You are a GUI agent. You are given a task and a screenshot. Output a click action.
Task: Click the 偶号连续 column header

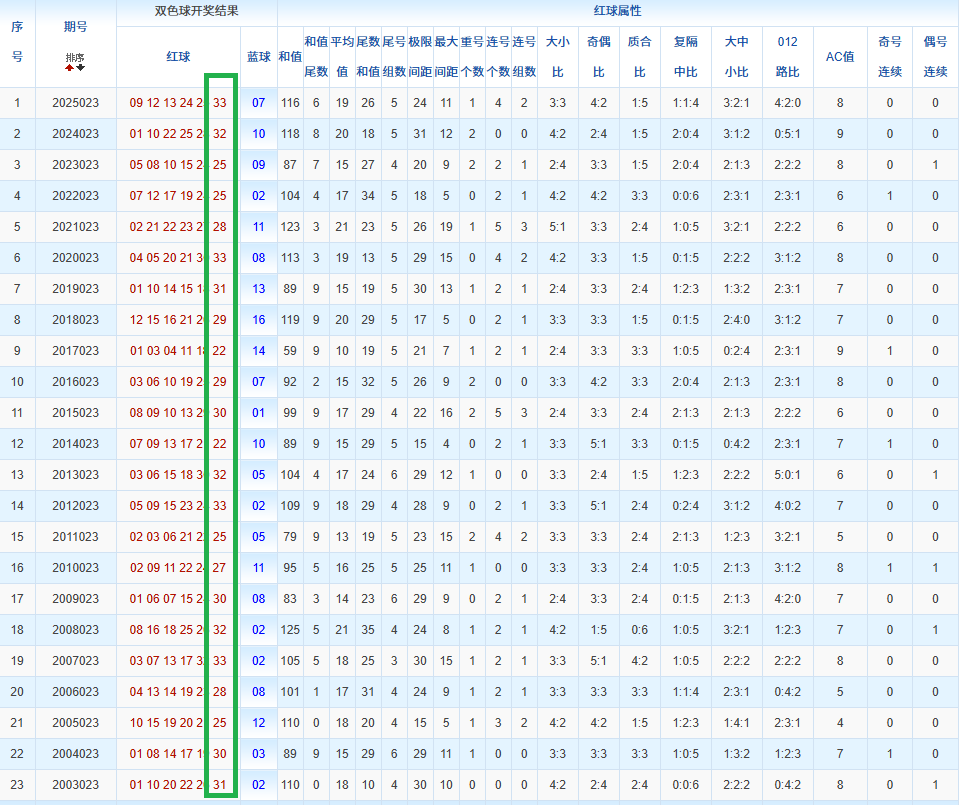pyautogui.click(x=935, y=57)
